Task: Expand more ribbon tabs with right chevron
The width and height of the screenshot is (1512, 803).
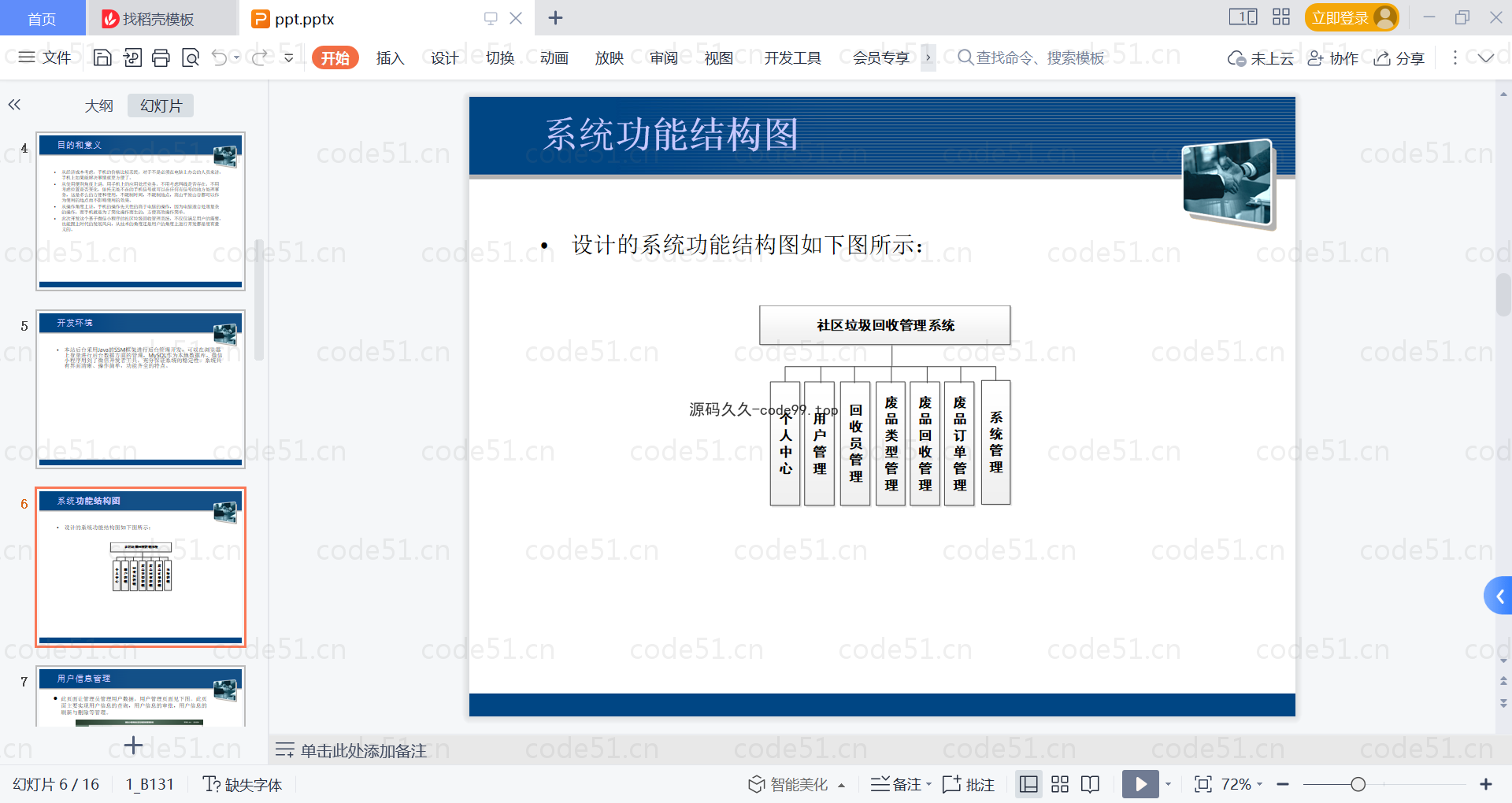Action: pyautogui.click(x=928, y=57)
